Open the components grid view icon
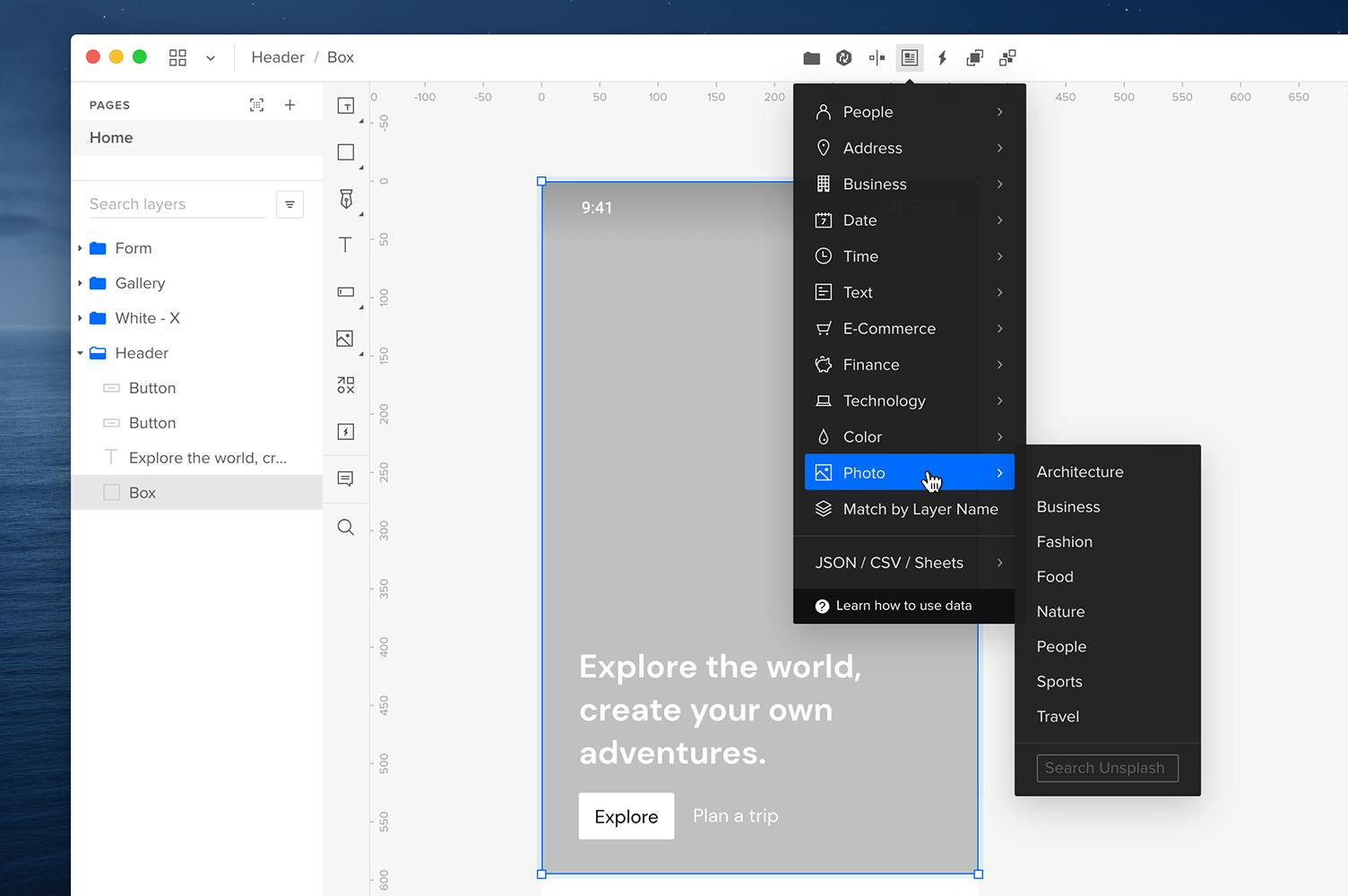Viewport: 1348px width, 896px height. 177,57
